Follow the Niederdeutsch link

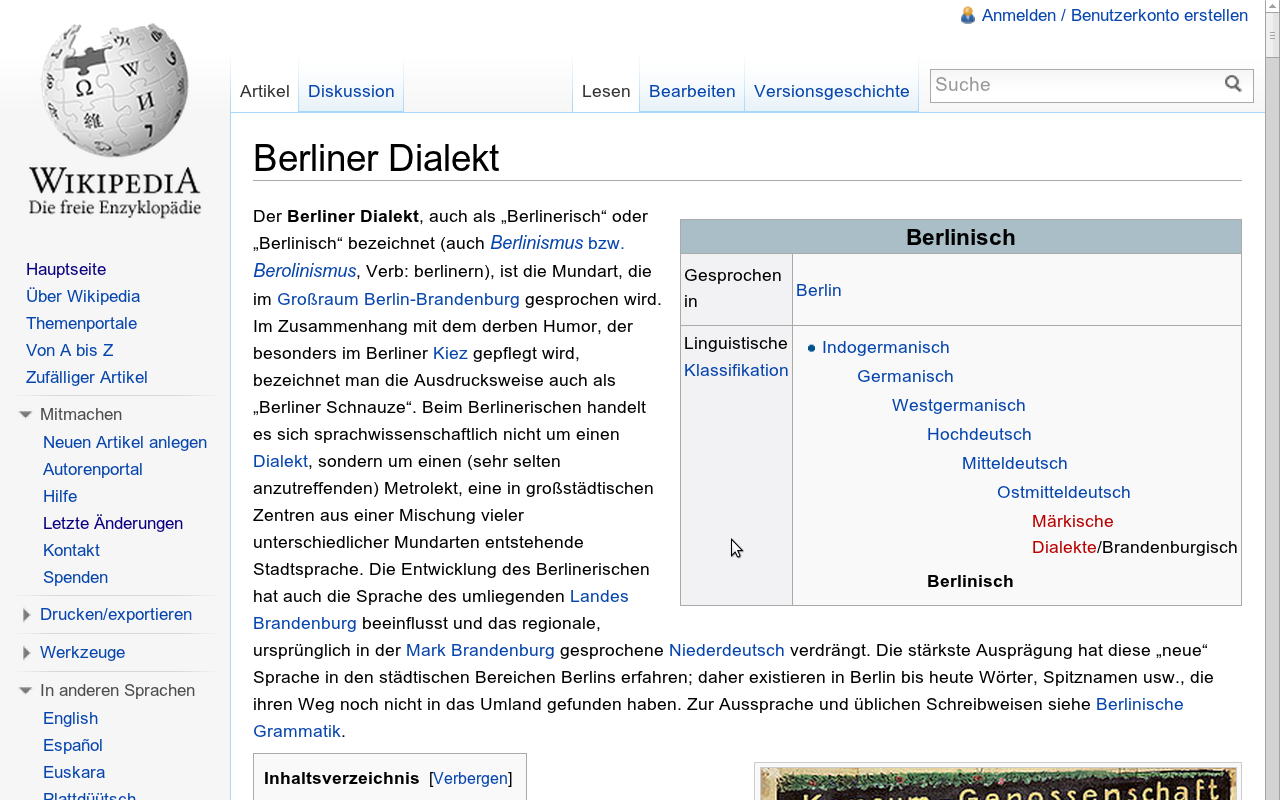click(727, 650)
